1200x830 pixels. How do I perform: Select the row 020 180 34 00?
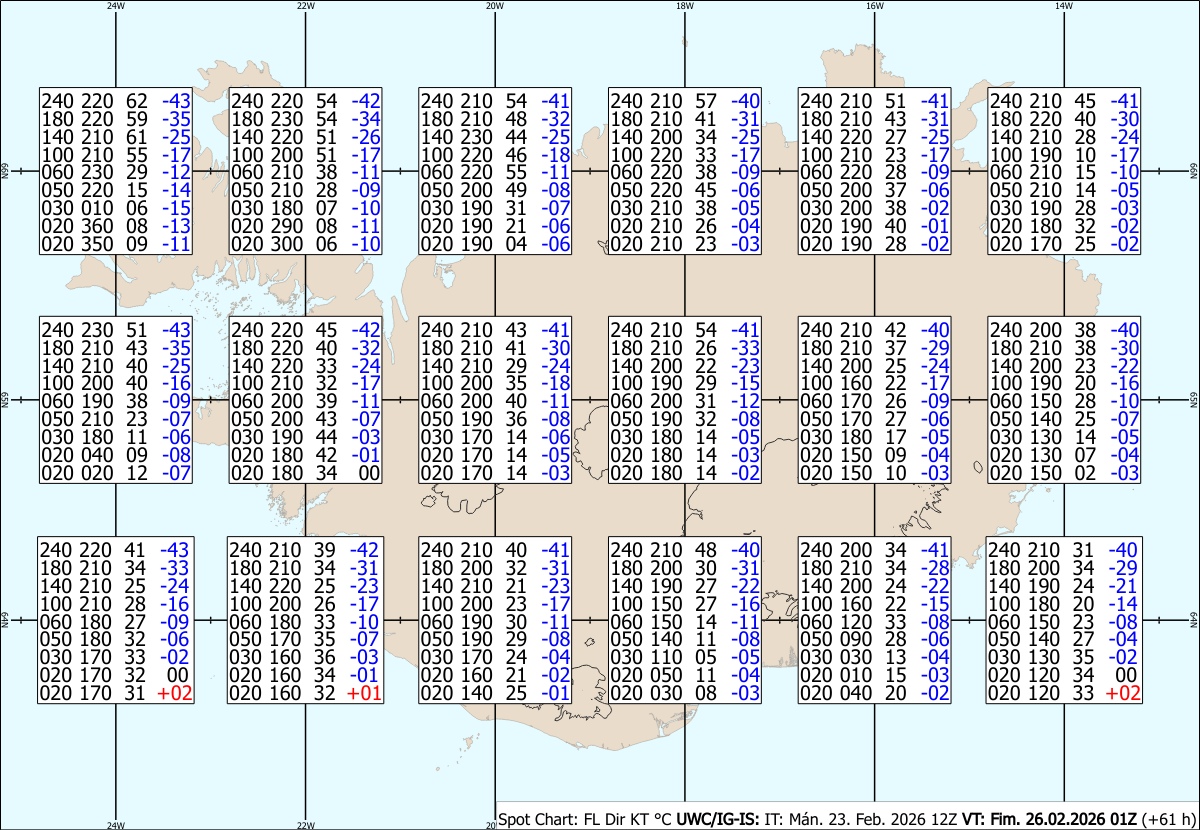coord(305,474)
